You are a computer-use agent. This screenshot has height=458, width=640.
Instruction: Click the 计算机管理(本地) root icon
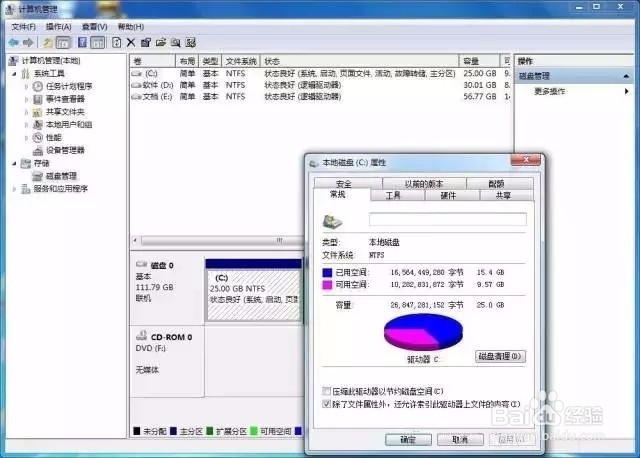coord(13,60)
